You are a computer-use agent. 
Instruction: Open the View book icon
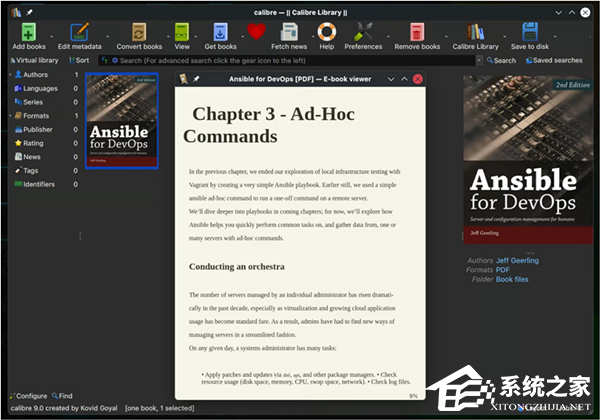(x=182, y=32)
